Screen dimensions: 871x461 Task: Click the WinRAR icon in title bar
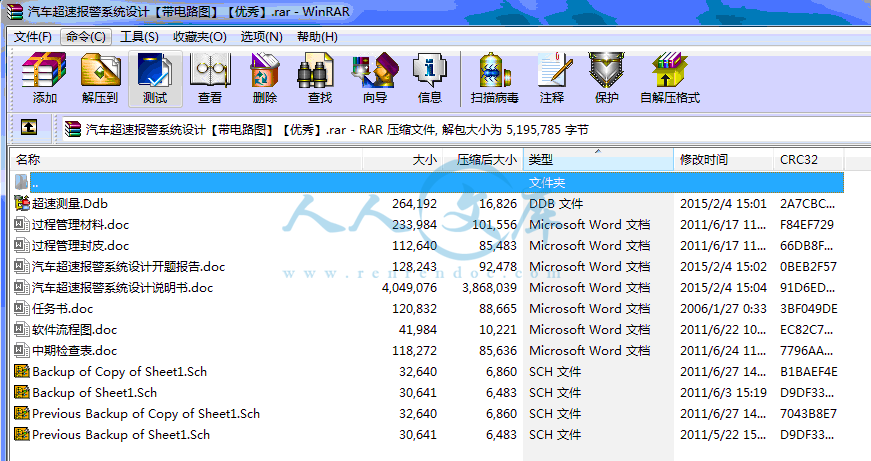(14, 11)
